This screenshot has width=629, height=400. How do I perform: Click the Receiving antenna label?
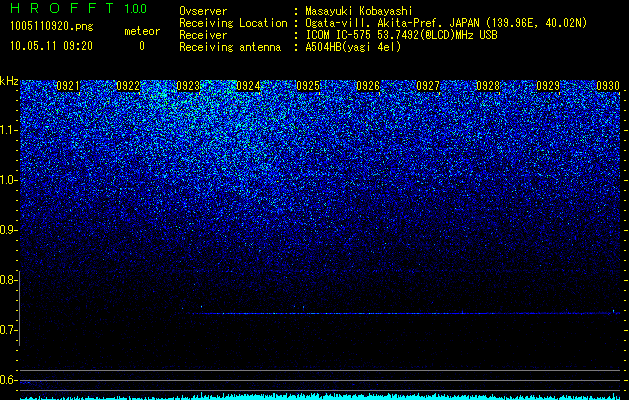point(230,47)
